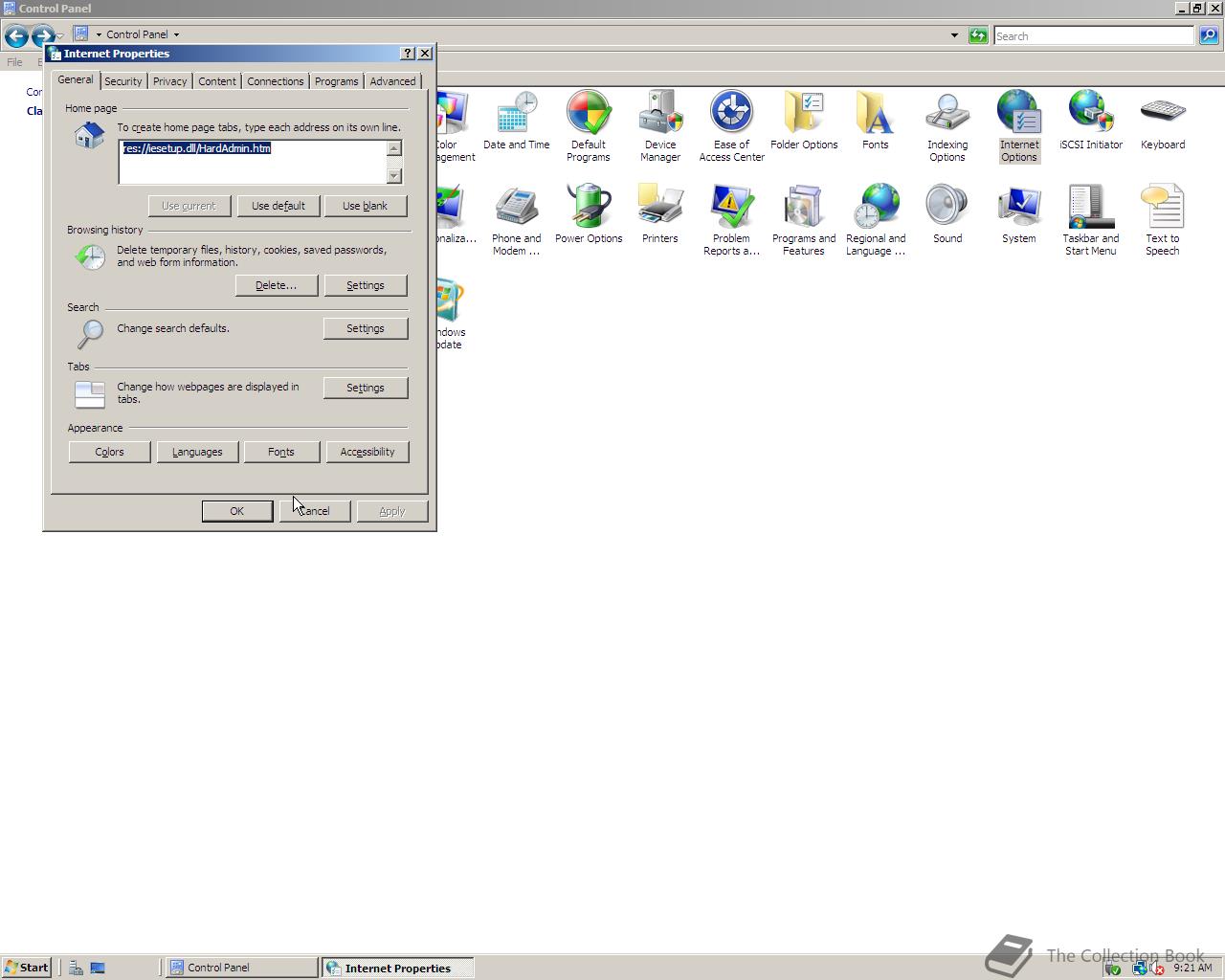The width and height of the screenshot is (1225, 980).
Task: Open Browsing history Settings
Action: (366, 285)
